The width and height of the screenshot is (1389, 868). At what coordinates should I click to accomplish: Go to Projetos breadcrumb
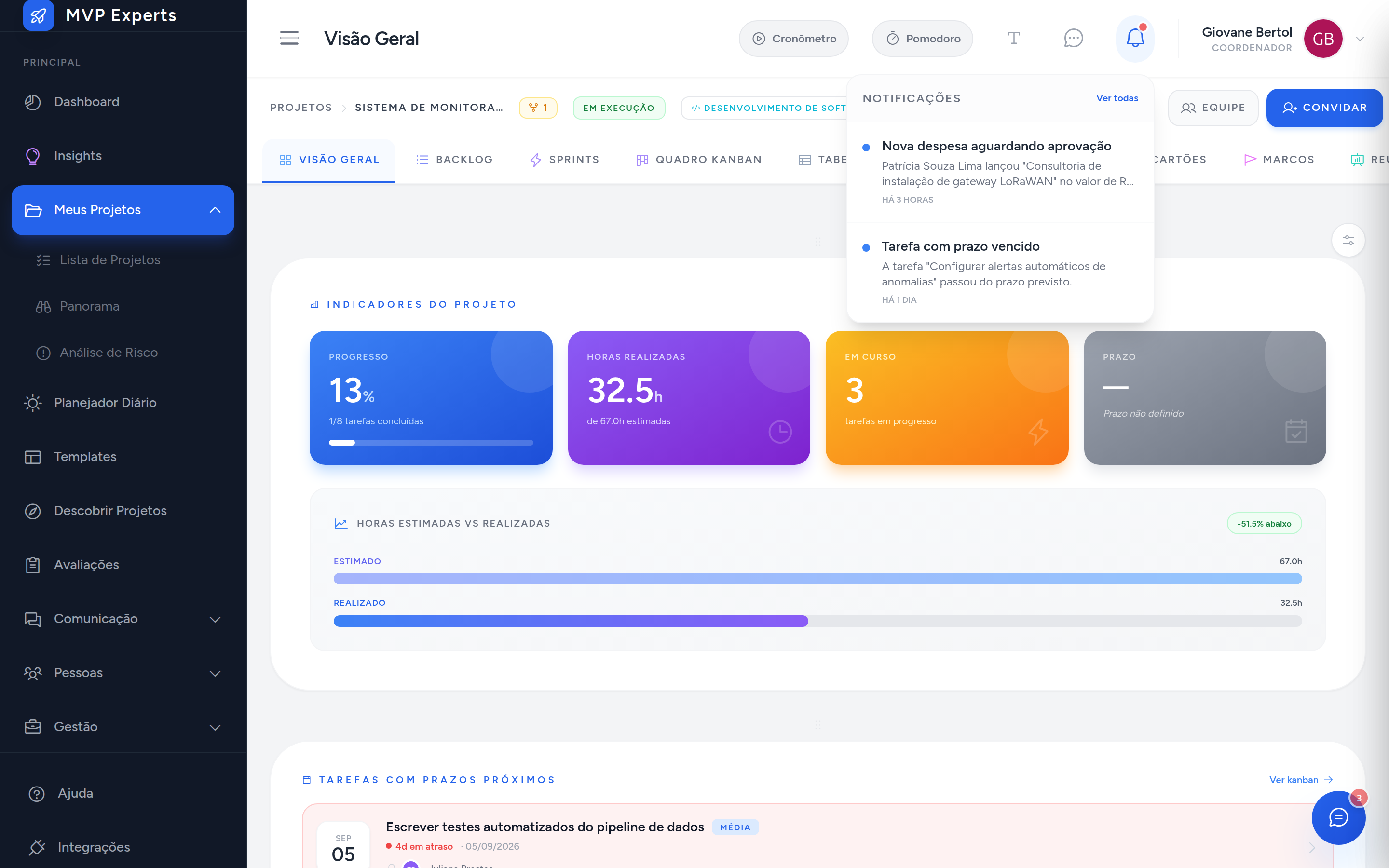[301, 108]
